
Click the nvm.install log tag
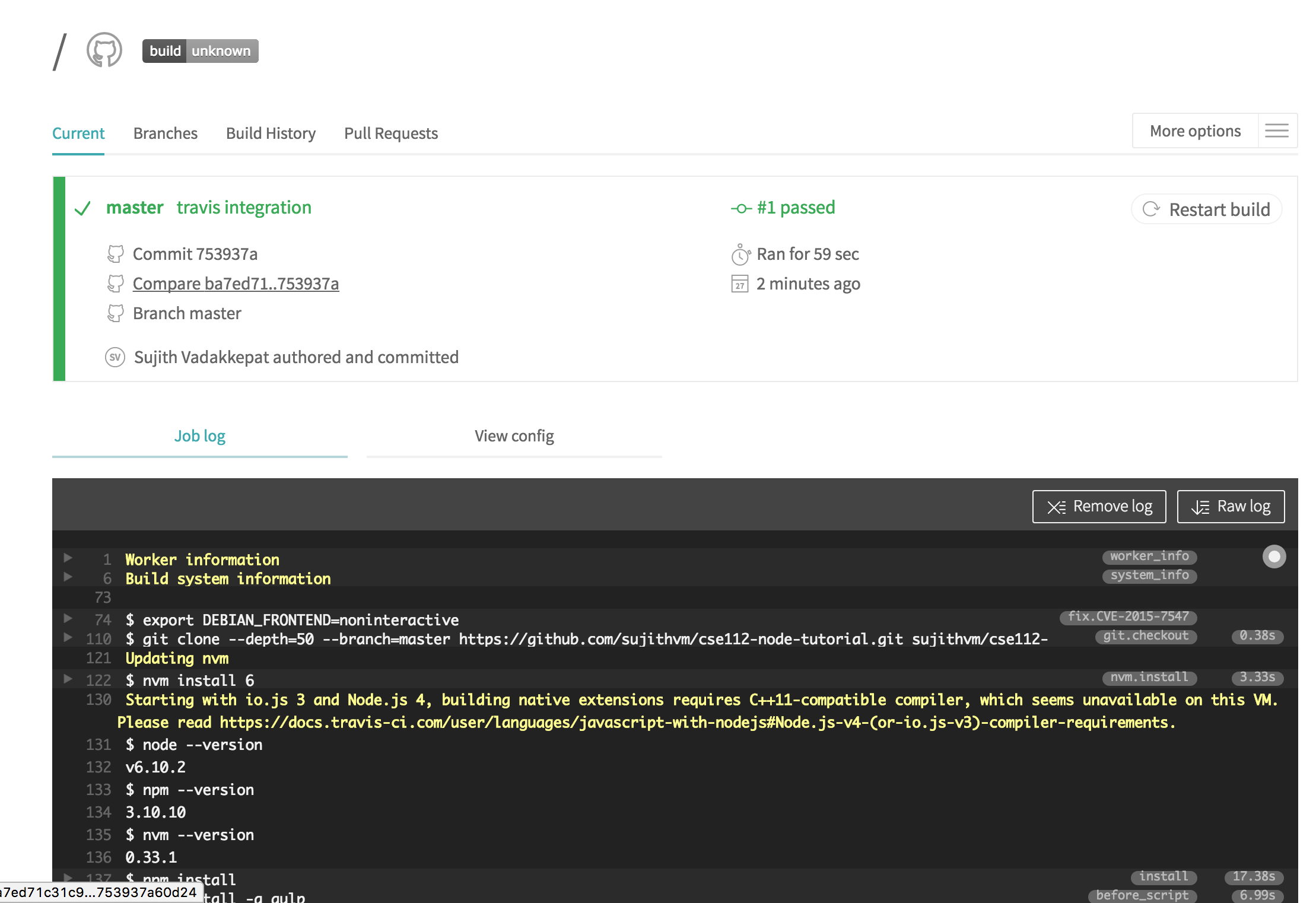[x=1149, y=678]
